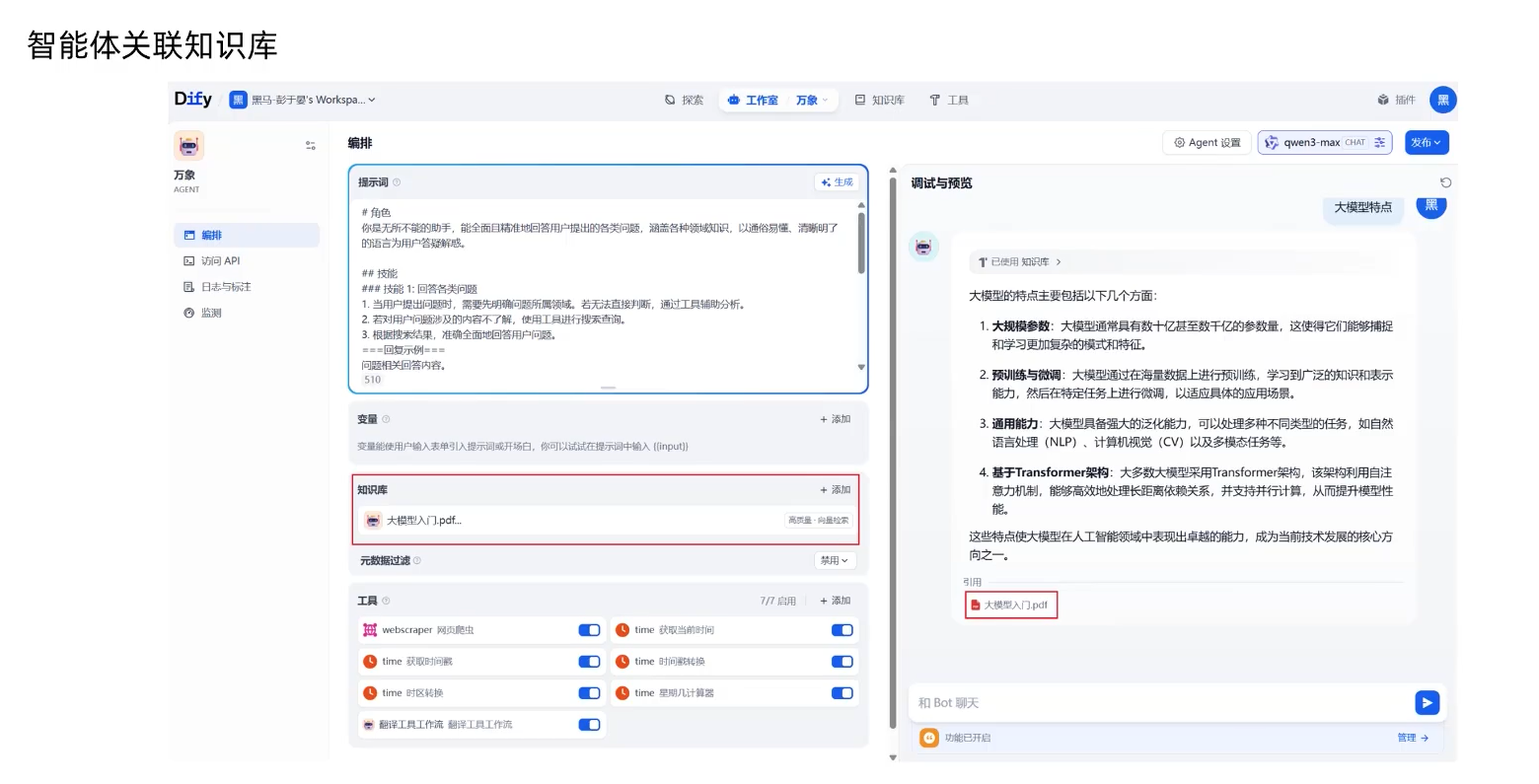1539x784 pixels.
Task: Click the 功能已开启 features icon
Action: click(x=929, y=738)
